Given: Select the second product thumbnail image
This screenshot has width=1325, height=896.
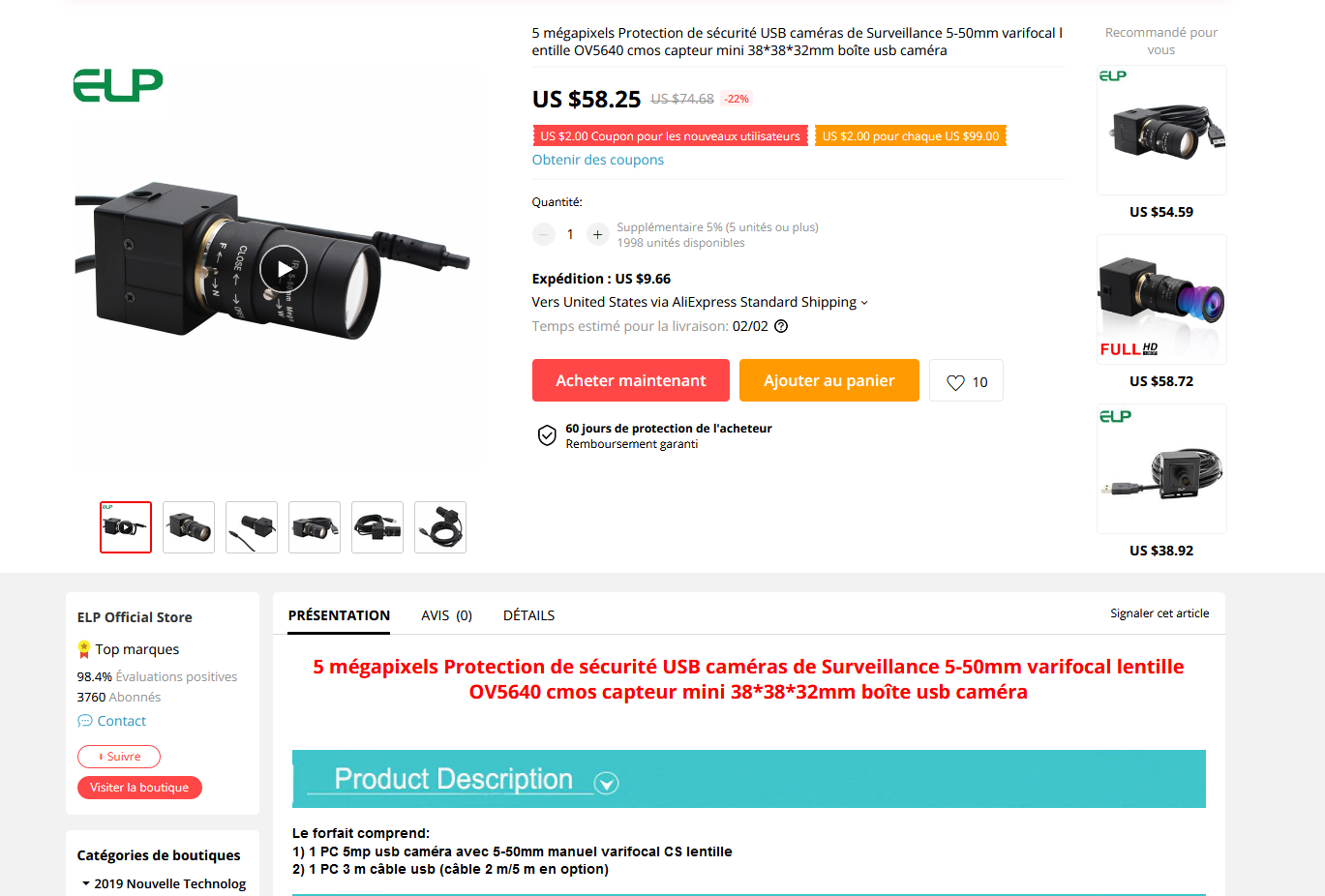Looking at the screenshot, I should tap(189, 527).
